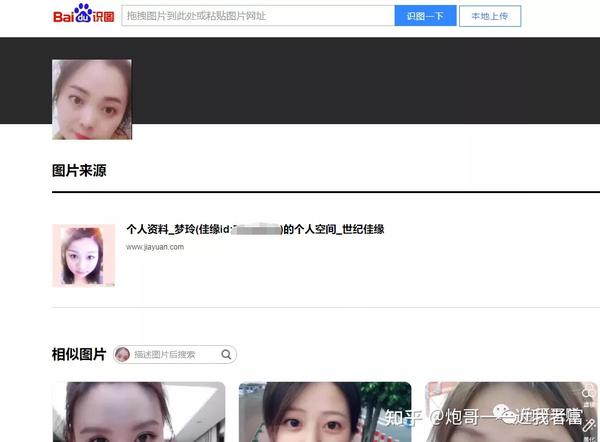This screenshot has height=442, width=600.
Task: Click the magnifier icon in similar-image search
Action: click(x=226, y=354)
